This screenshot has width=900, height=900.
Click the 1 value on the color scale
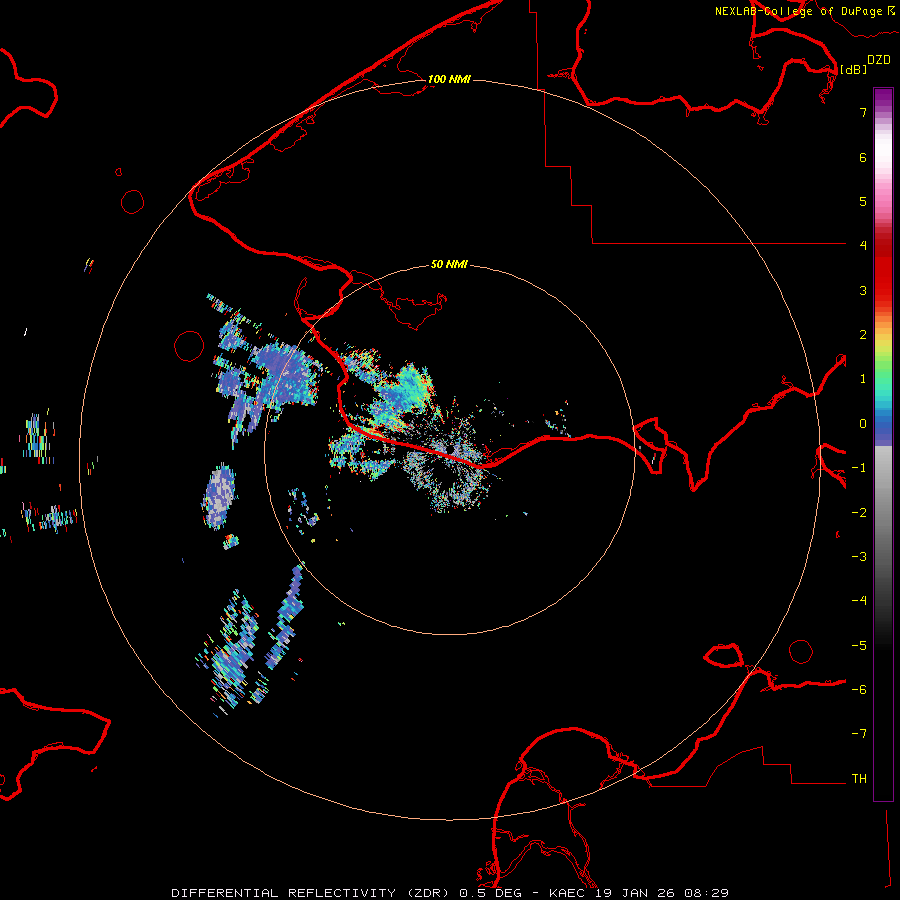[863, 379]
